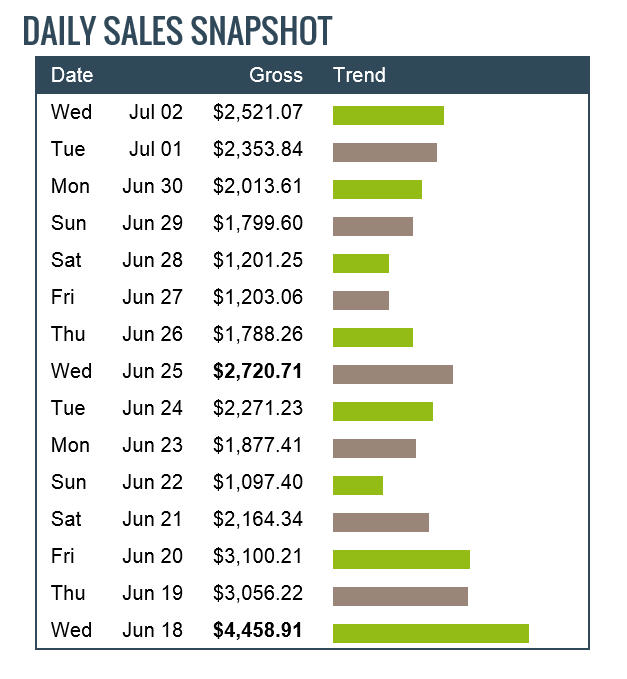Click the Gross column header
Viewport: 627px width, 679px height.
(x=275, y=75)
